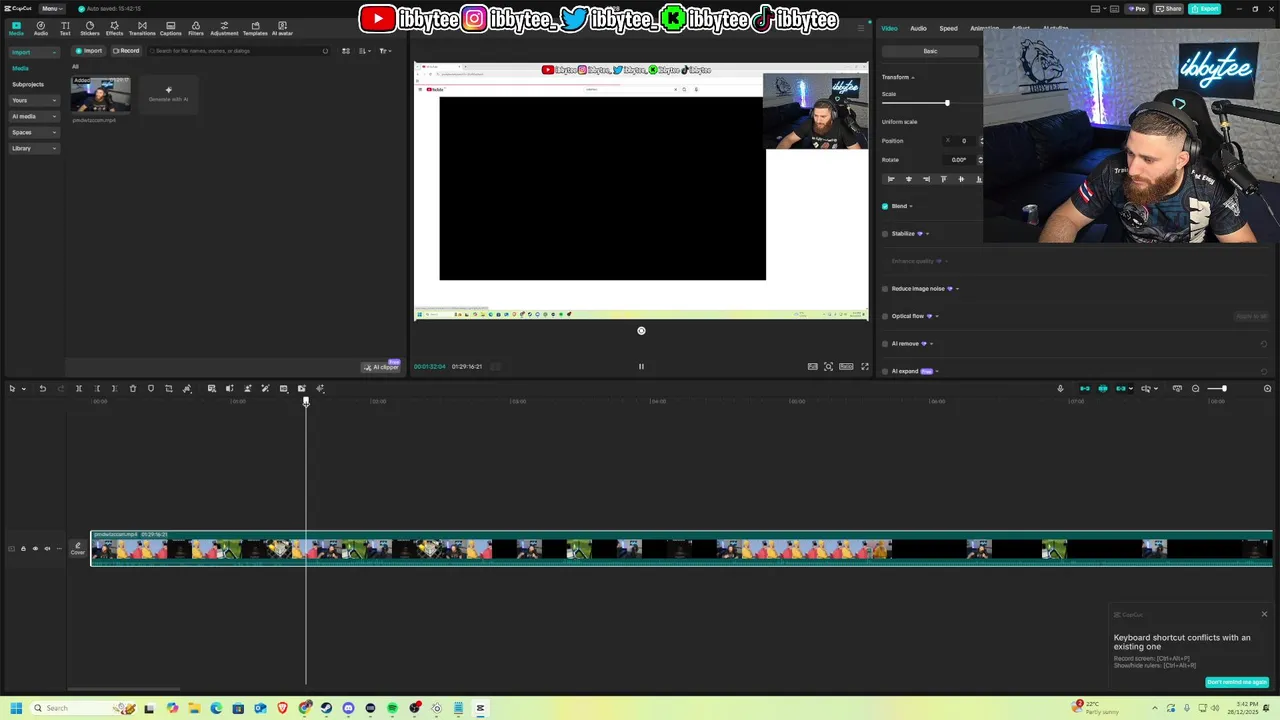Select the pmdwtszcom.mp4 media thumbnail
1280x720 pixels.
pyautogui.click(x=100, y=94)
